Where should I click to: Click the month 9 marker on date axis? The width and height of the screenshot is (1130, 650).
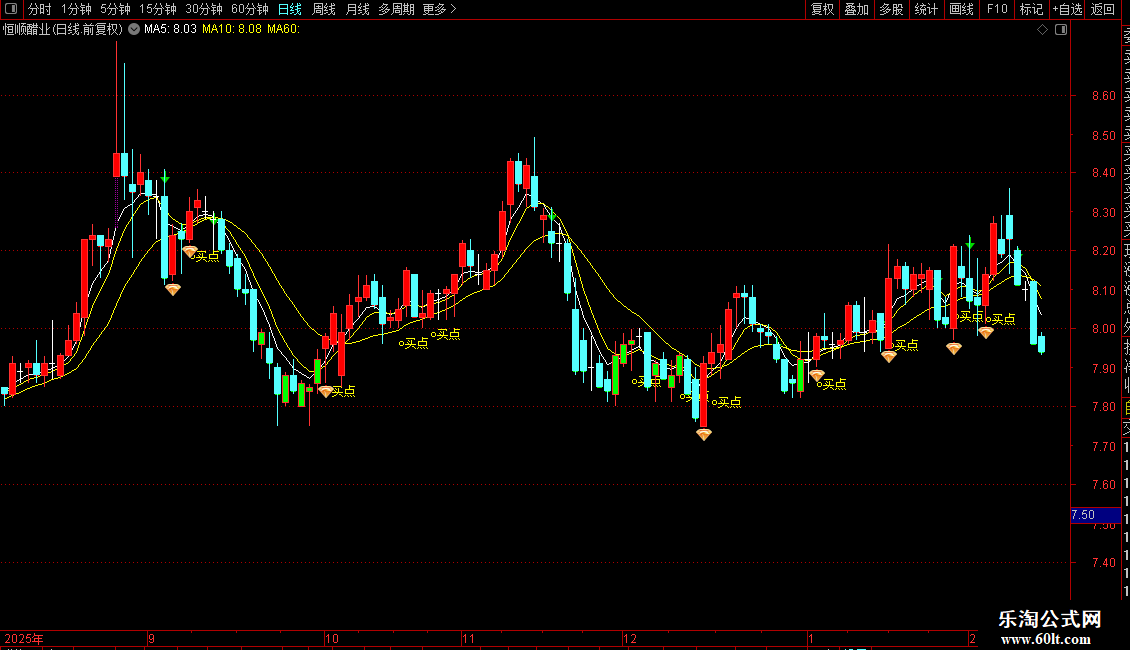pyautogui.click(x=151, y=638)
